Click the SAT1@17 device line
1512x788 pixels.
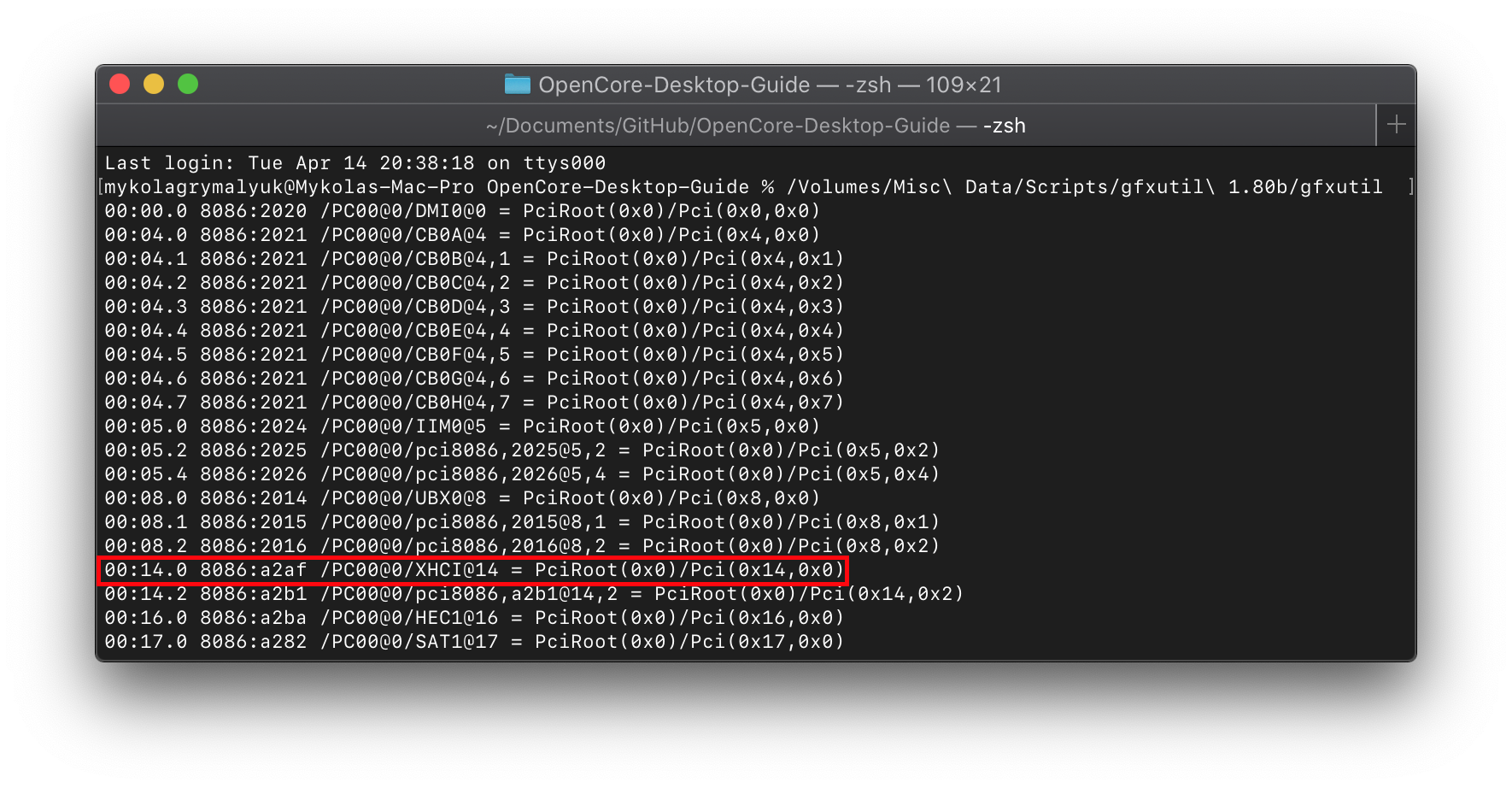click(473, 642)
